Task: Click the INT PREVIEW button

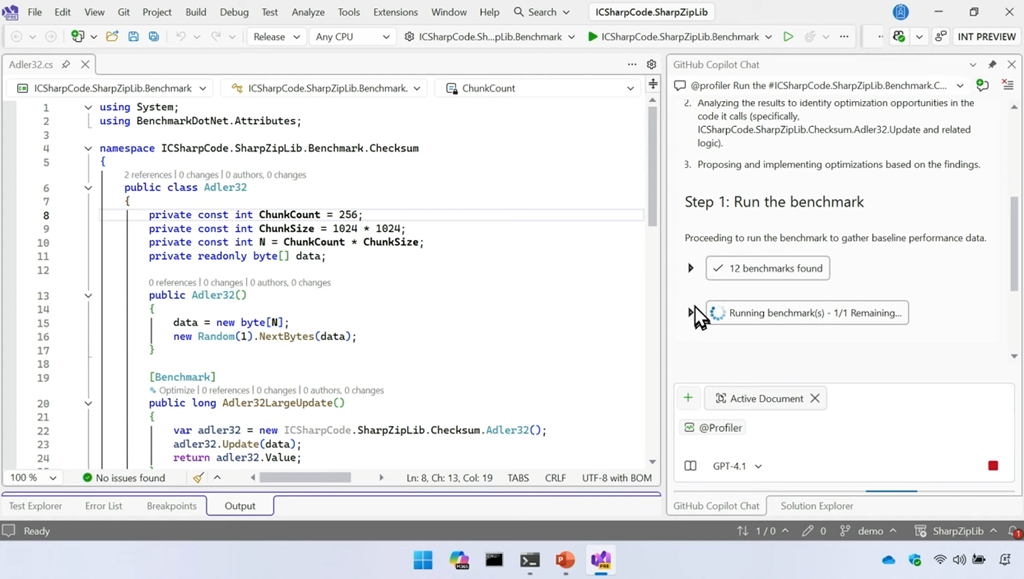Action: click(986, 37)
